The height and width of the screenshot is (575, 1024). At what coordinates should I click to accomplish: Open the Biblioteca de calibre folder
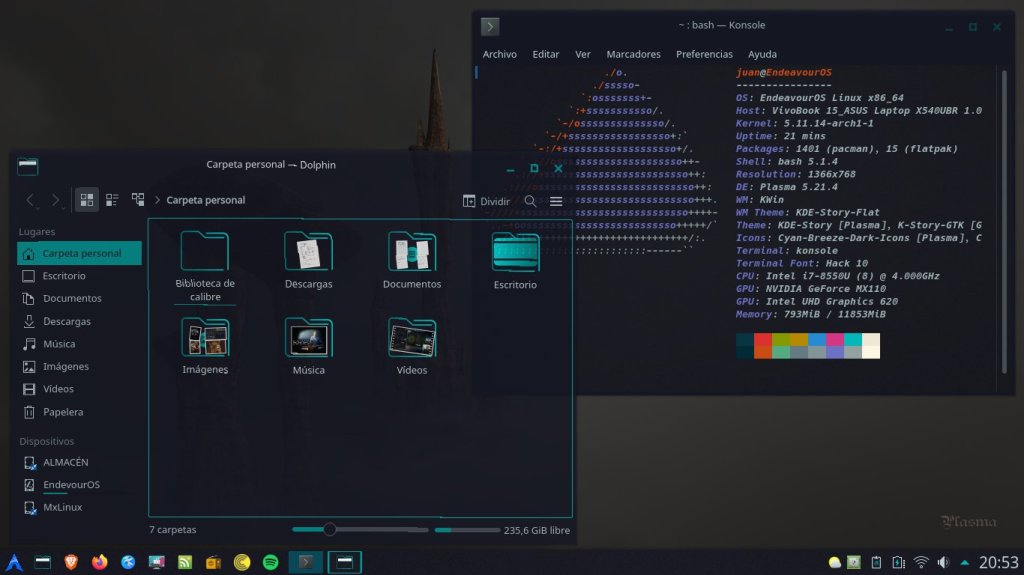(x=205, y=262)
